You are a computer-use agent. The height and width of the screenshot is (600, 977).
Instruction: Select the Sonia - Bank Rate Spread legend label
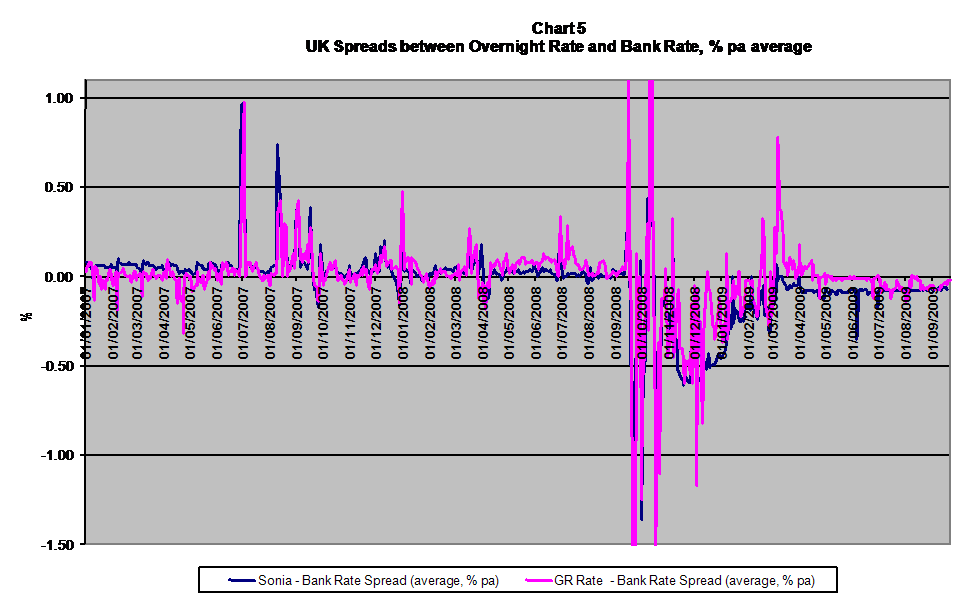coord(378,580)
